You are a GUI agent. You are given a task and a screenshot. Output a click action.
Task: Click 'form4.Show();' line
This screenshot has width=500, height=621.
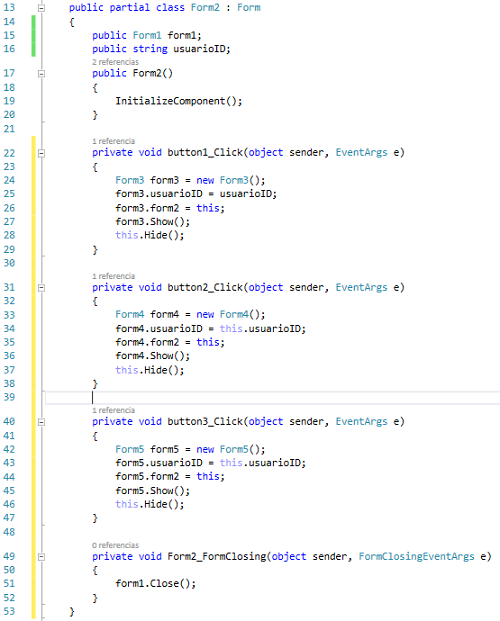tap(153, 356)
